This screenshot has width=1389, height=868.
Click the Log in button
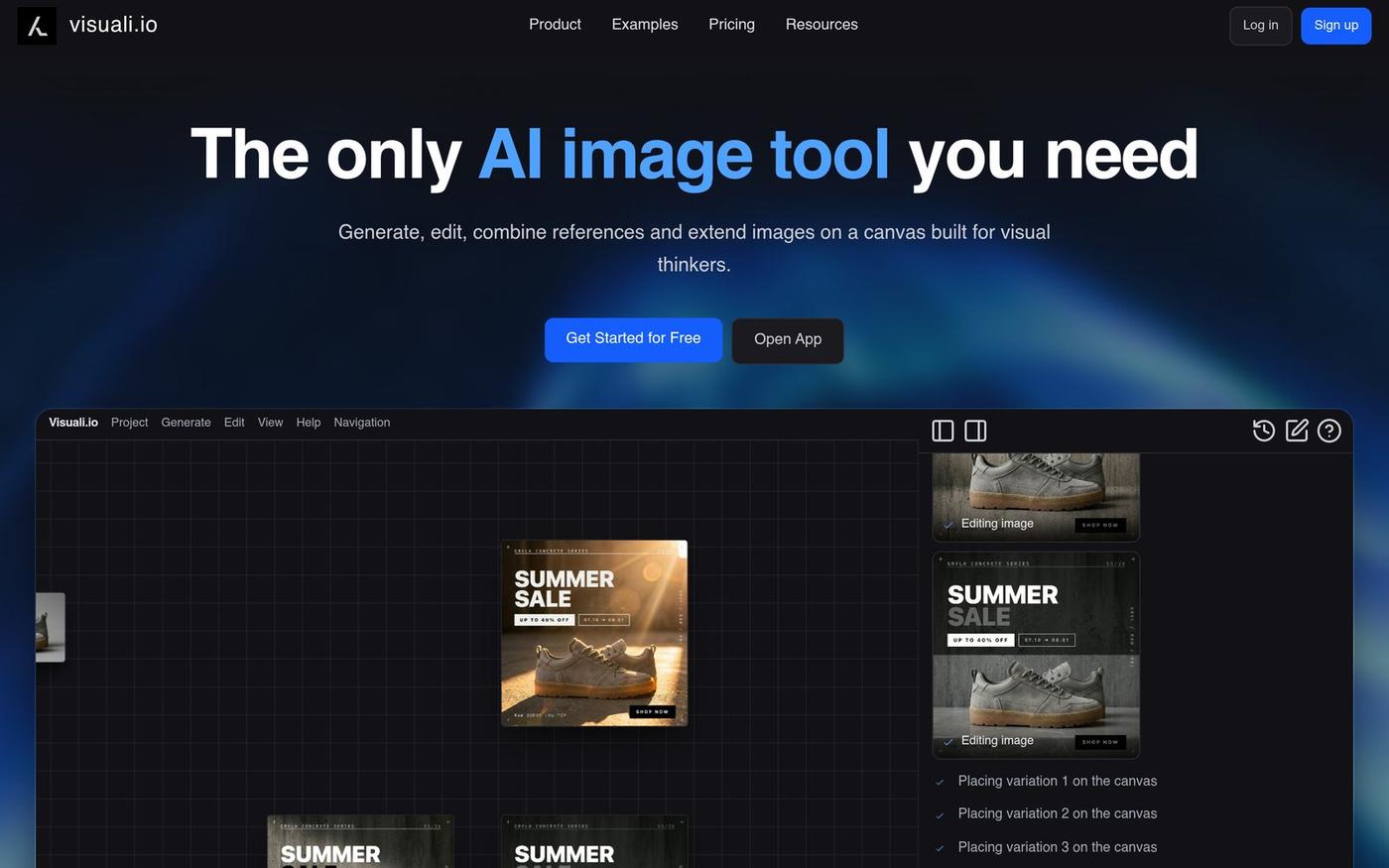tap(1260, 26)
